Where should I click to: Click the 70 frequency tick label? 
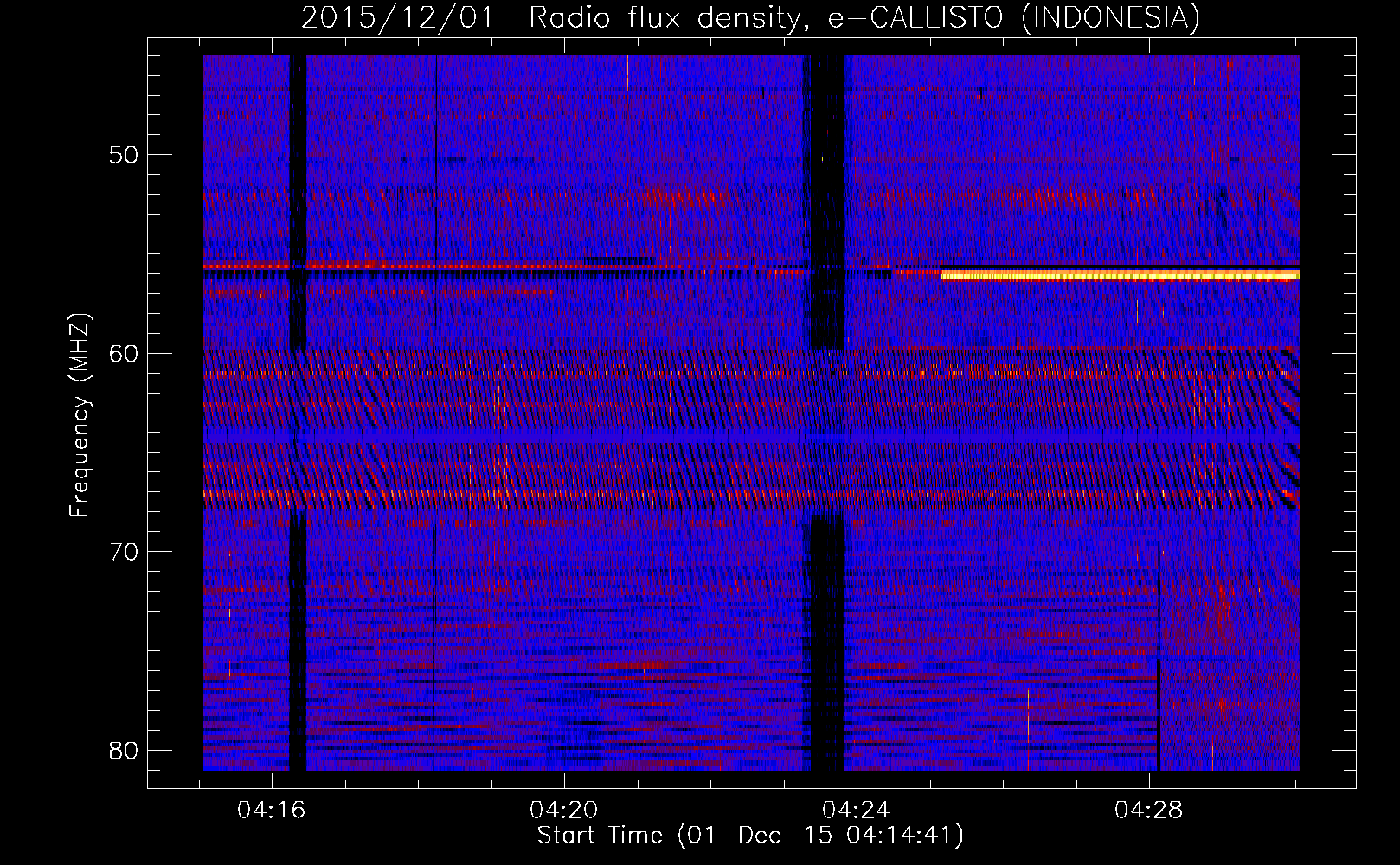[x=125, y=551]
